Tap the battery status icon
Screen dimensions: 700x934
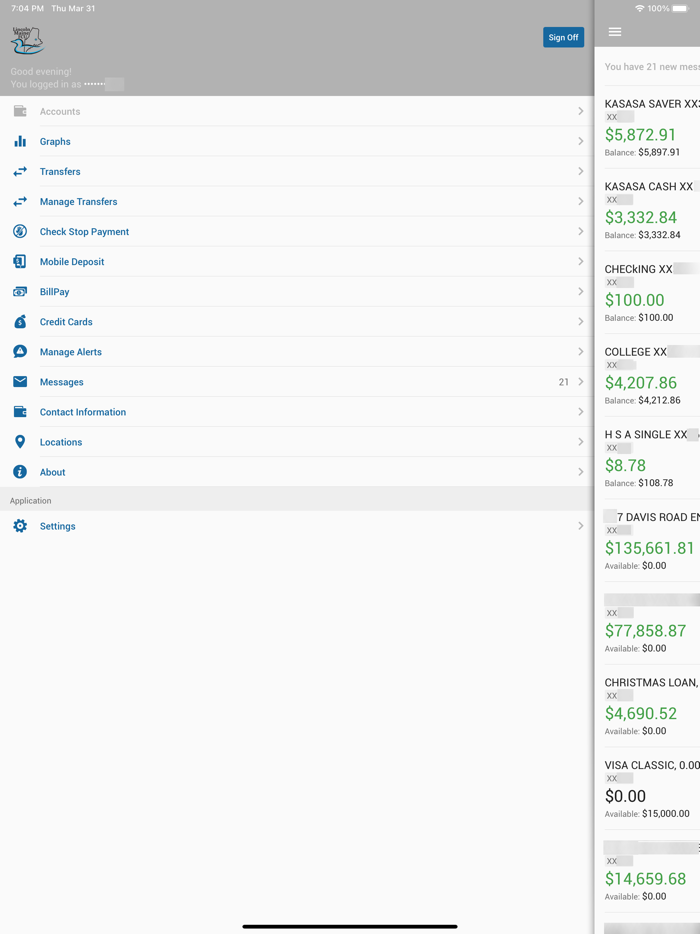point(681,8)
